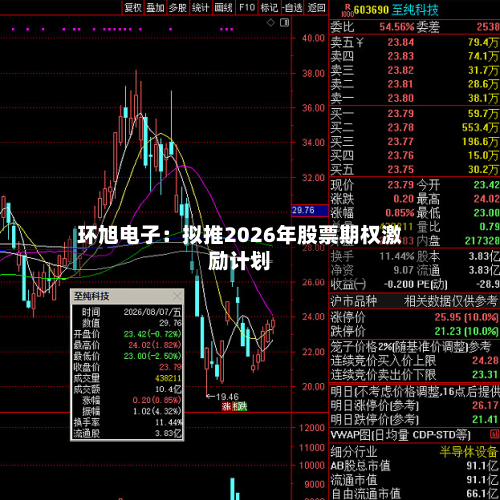
Task: Click the 今开 value 23.42
Action: (487, 185)
